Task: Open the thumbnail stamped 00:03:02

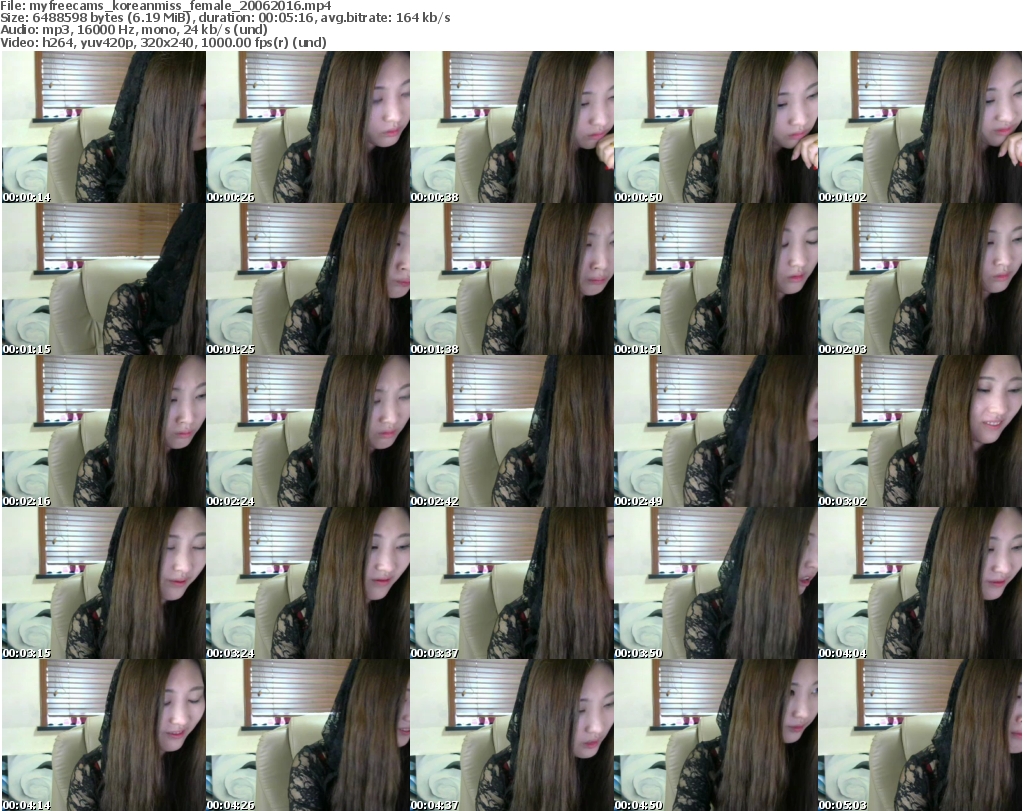Action: click(x=920, y=431)
